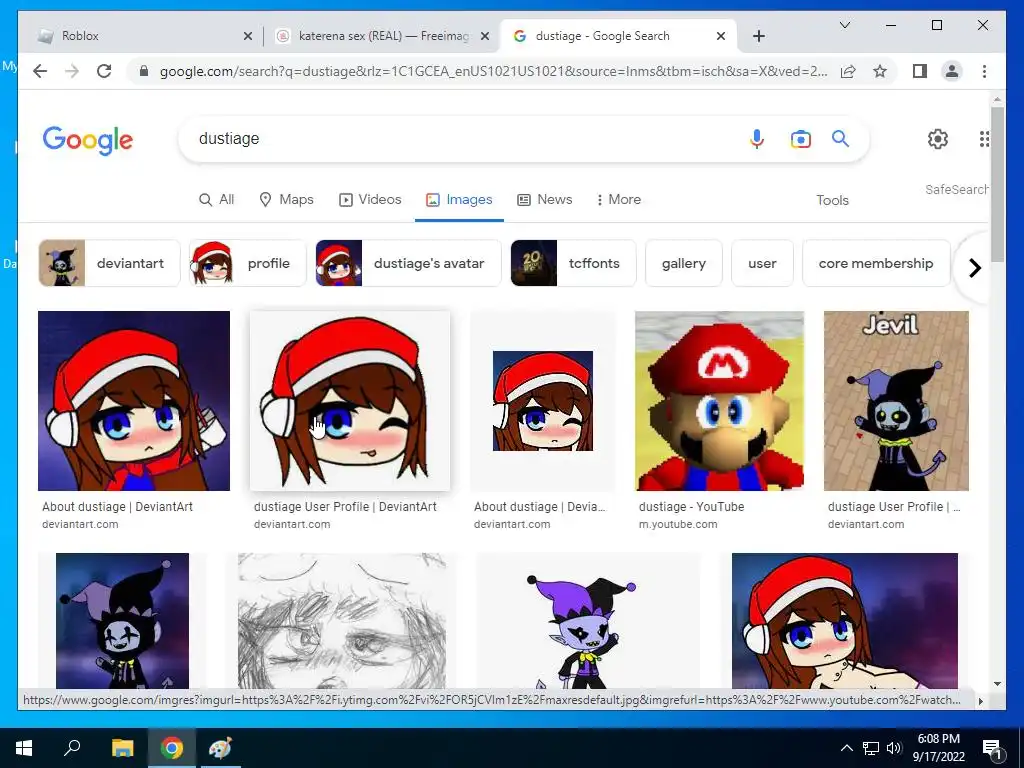This screenshot has height=768, width=1024.
Task: Click the SafeSearch link
Action: pyautogui.click(x=956, y=189)
